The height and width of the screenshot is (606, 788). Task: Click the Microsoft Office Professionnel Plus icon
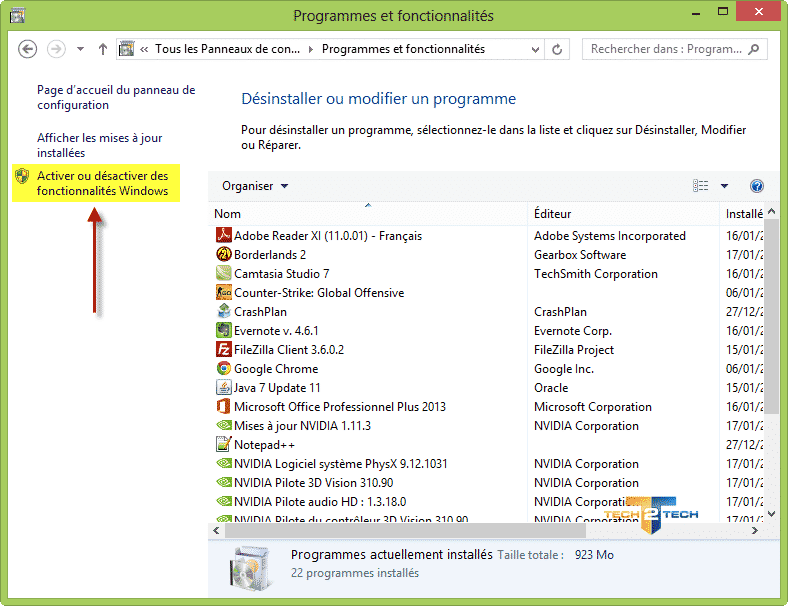(224, 406)
